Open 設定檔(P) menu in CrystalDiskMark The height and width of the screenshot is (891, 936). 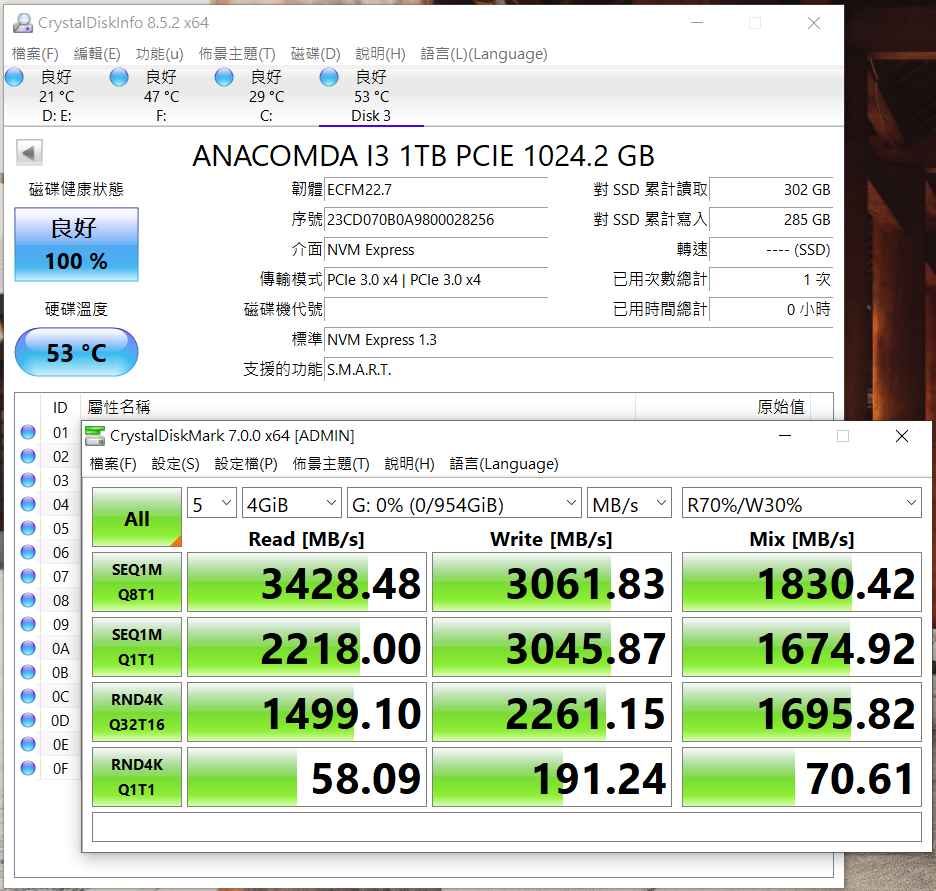coord(246,464)
